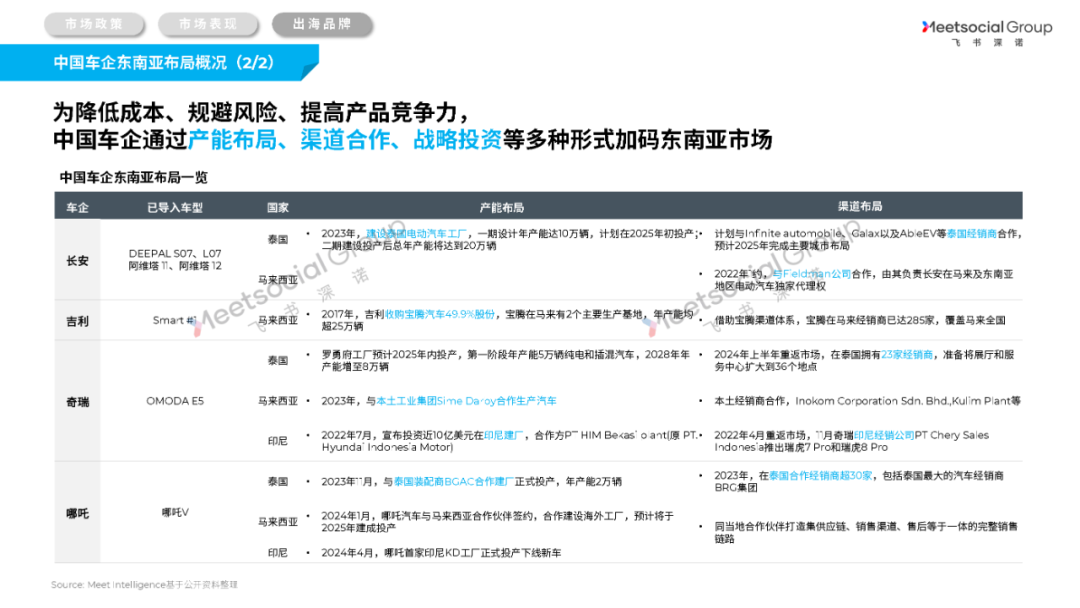Click 马来西亚 in the 长安 row
This screenshot has height=608, width=1080.
point(278,280)
